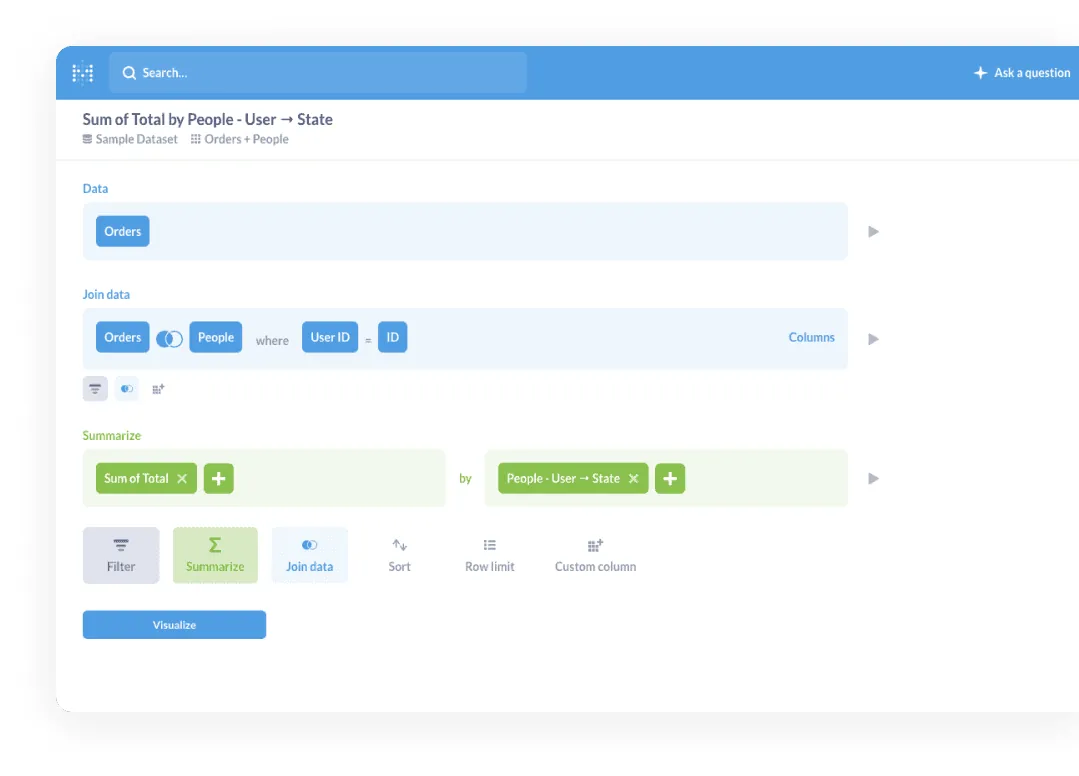
Task: Click the large Join data action button
Action: tap(310, 555)
